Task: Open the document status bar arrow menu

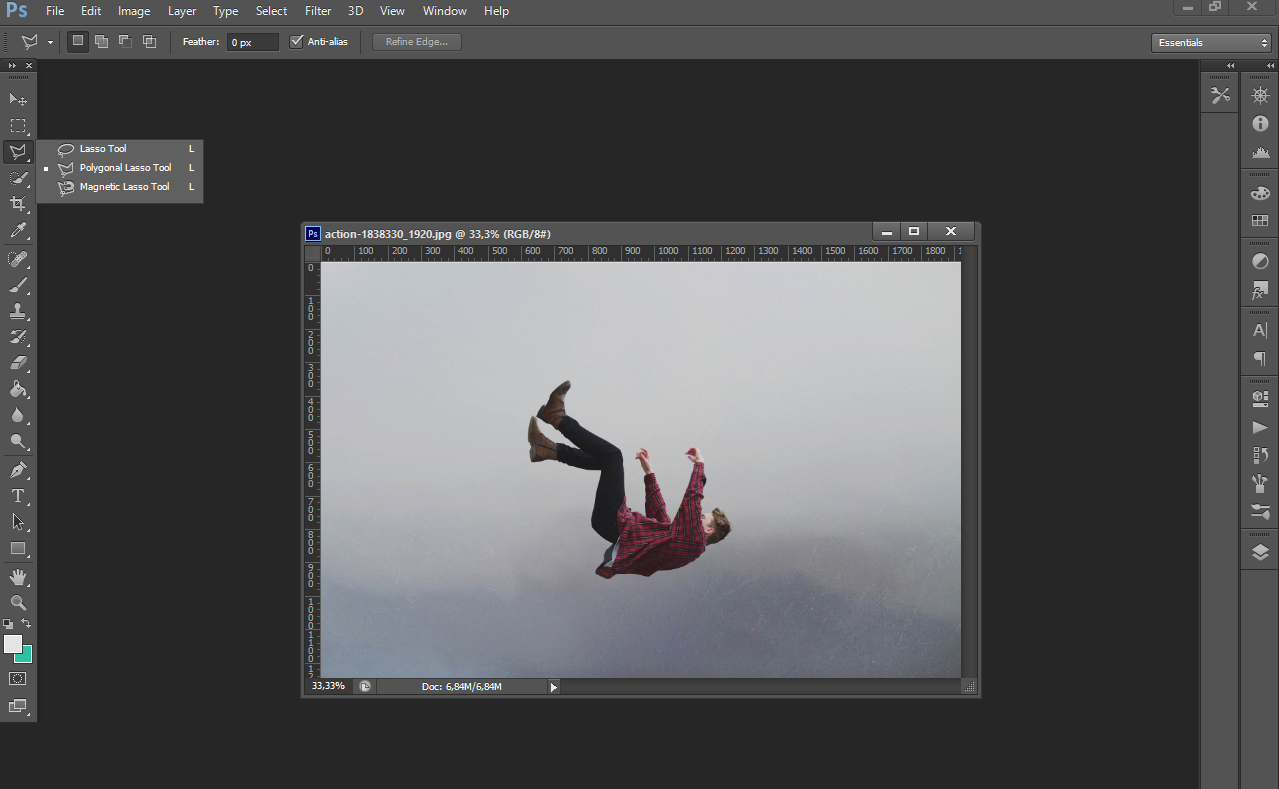Action: click(553, 687)
